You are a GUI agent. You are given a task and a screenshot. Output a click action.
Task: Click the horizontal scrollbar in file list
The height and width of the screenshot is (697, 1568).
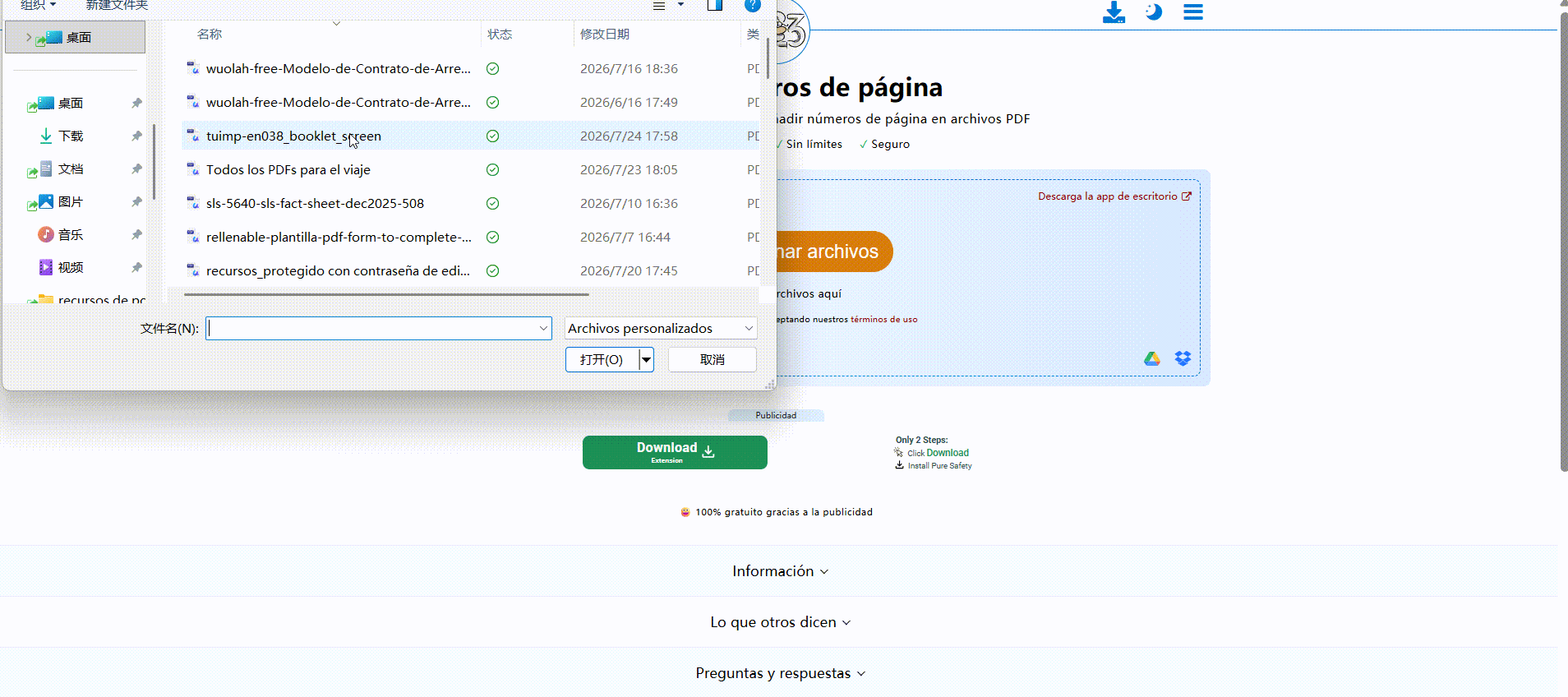pyautogui.click(x=386, y=293)
